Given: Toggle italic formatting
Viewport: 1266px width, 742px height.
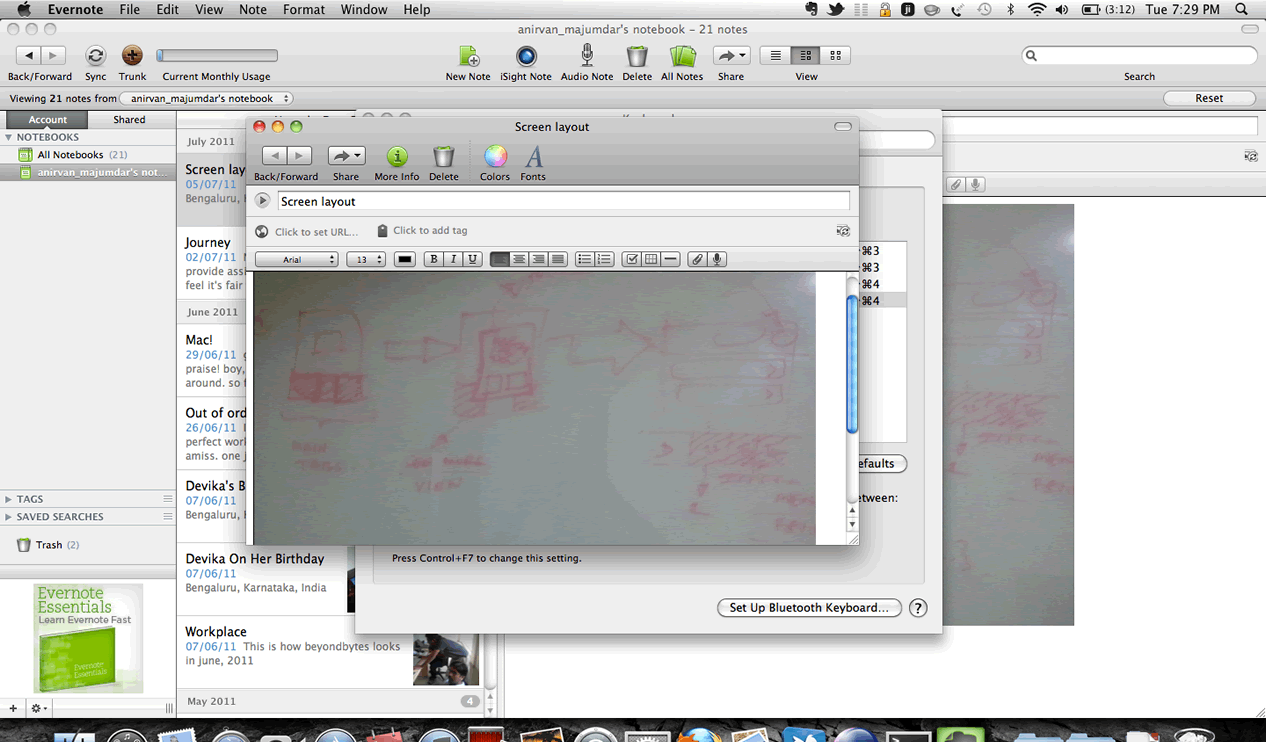Looking at the screenshot, I should click(453, 259).
